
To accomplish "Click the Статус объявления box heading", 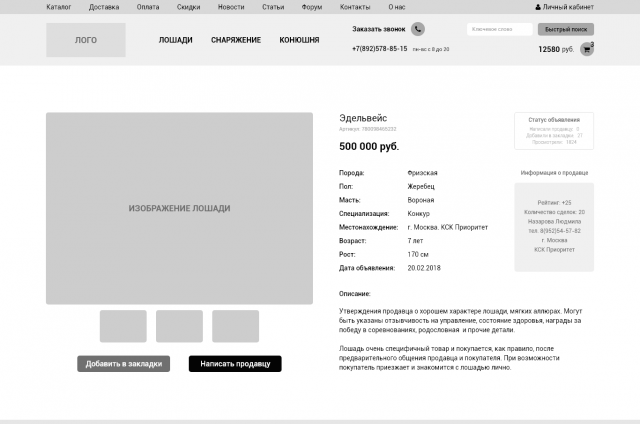I will click(554, 120).
